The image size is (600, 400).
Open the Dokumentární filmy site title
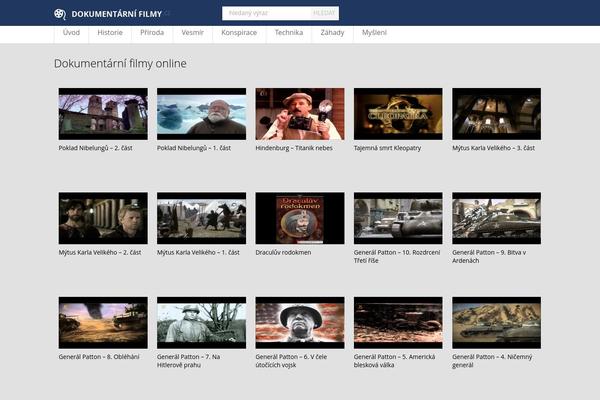116,14
